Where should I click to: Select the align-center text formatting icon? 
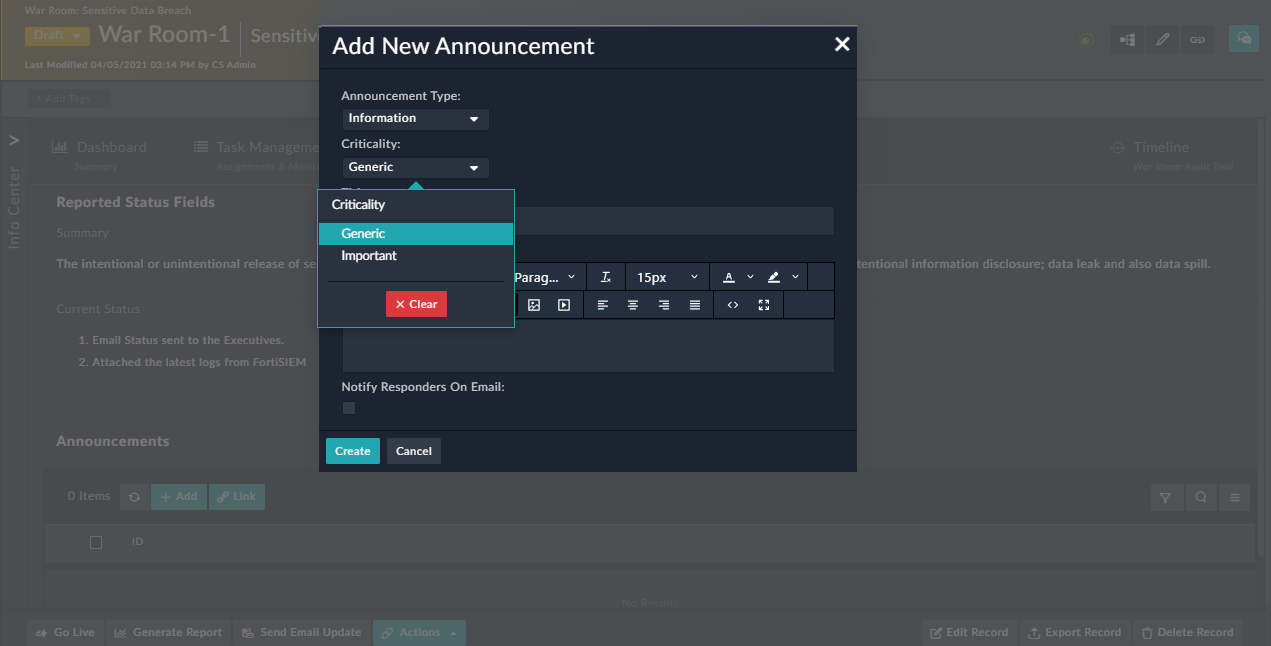point(633,305)
